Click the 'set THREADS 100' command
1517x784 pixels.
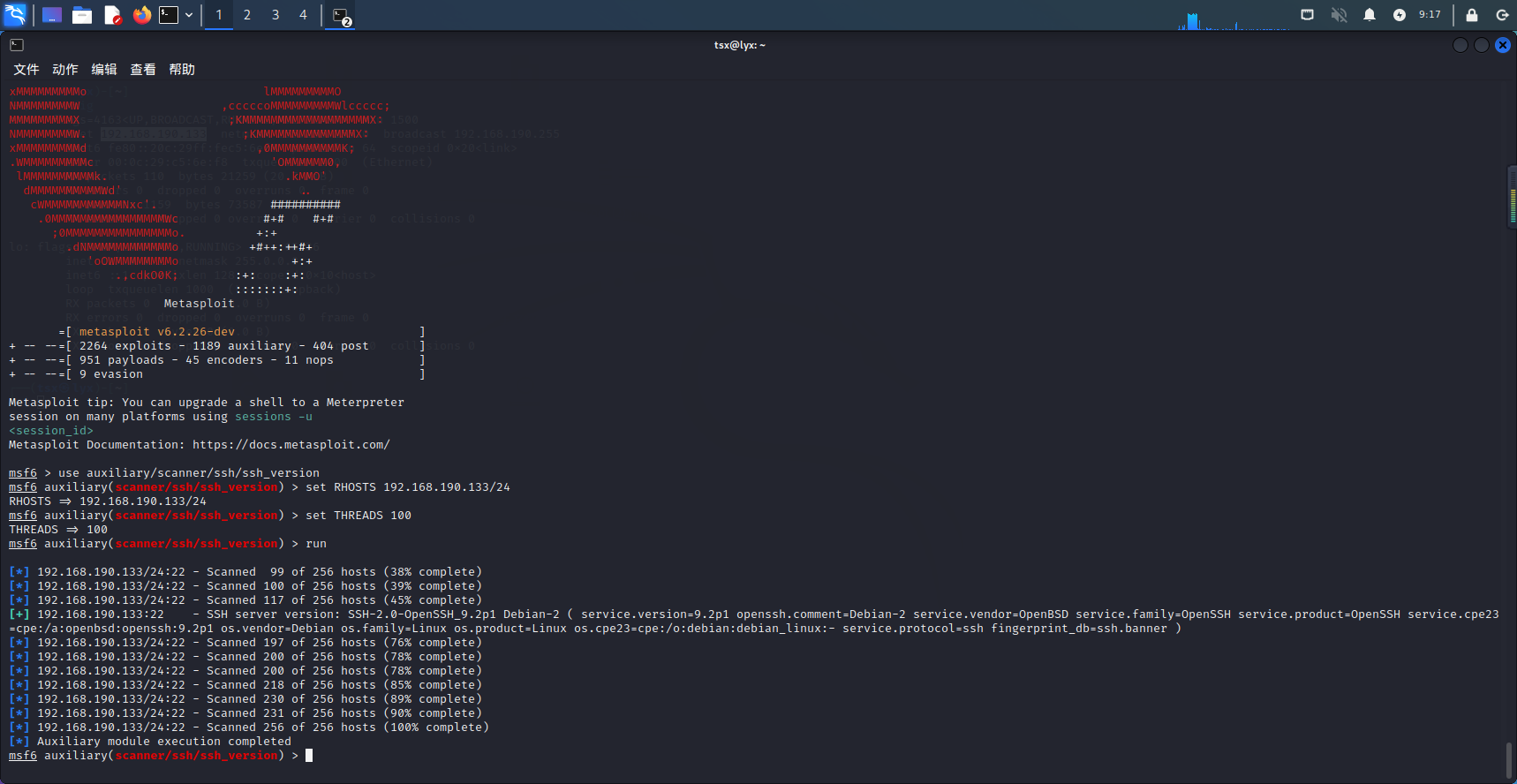[x=358, y=516]
